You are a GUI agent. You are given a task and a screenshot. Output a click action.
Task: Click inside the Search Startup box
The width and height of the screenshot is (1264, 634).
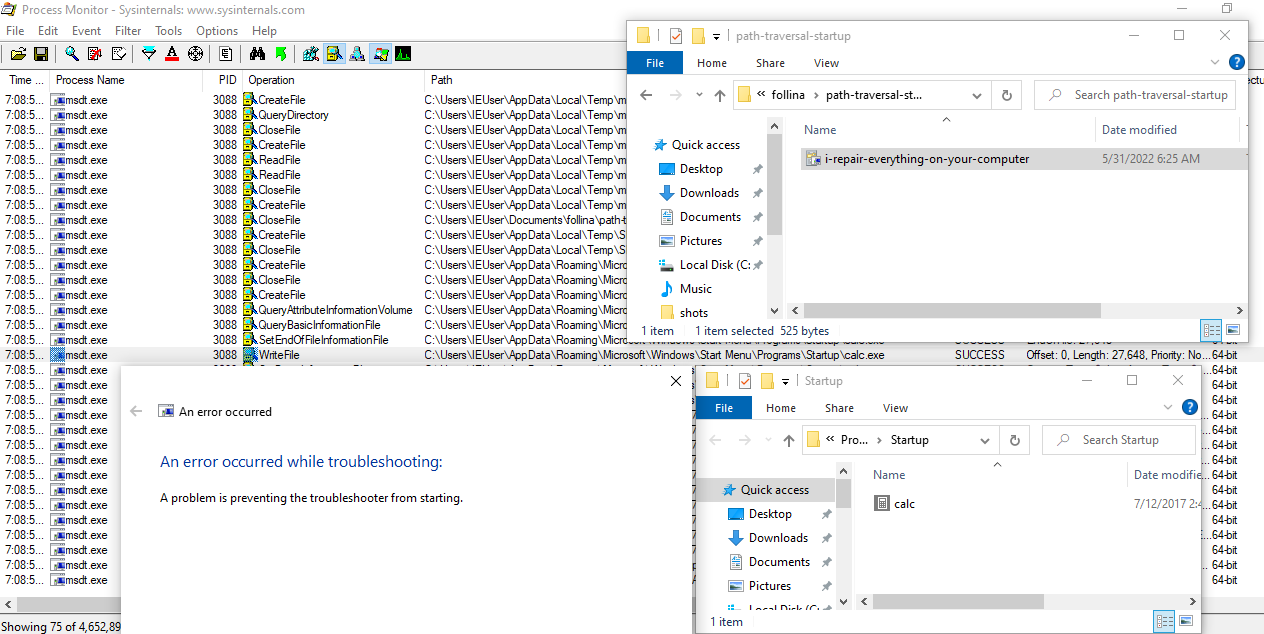[x=1119, y=439]
